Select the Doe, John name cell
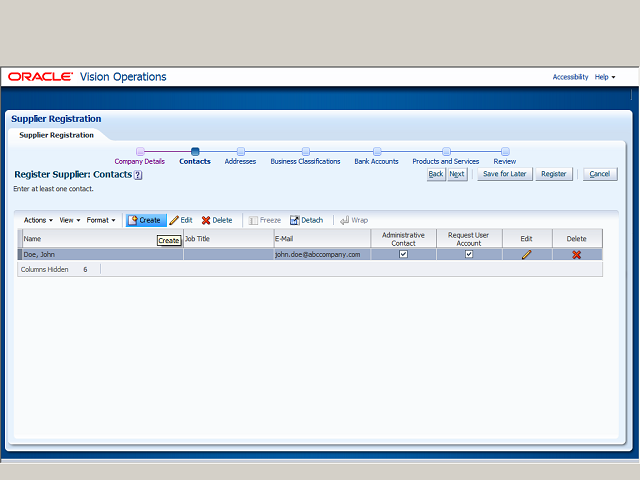The height and width of the screenshot is (480, 640). tap(102, 255)
